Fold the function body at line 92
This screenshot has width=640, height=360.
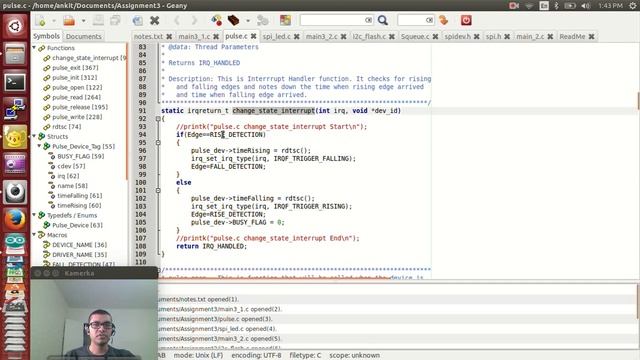click(x=158, y=119)
